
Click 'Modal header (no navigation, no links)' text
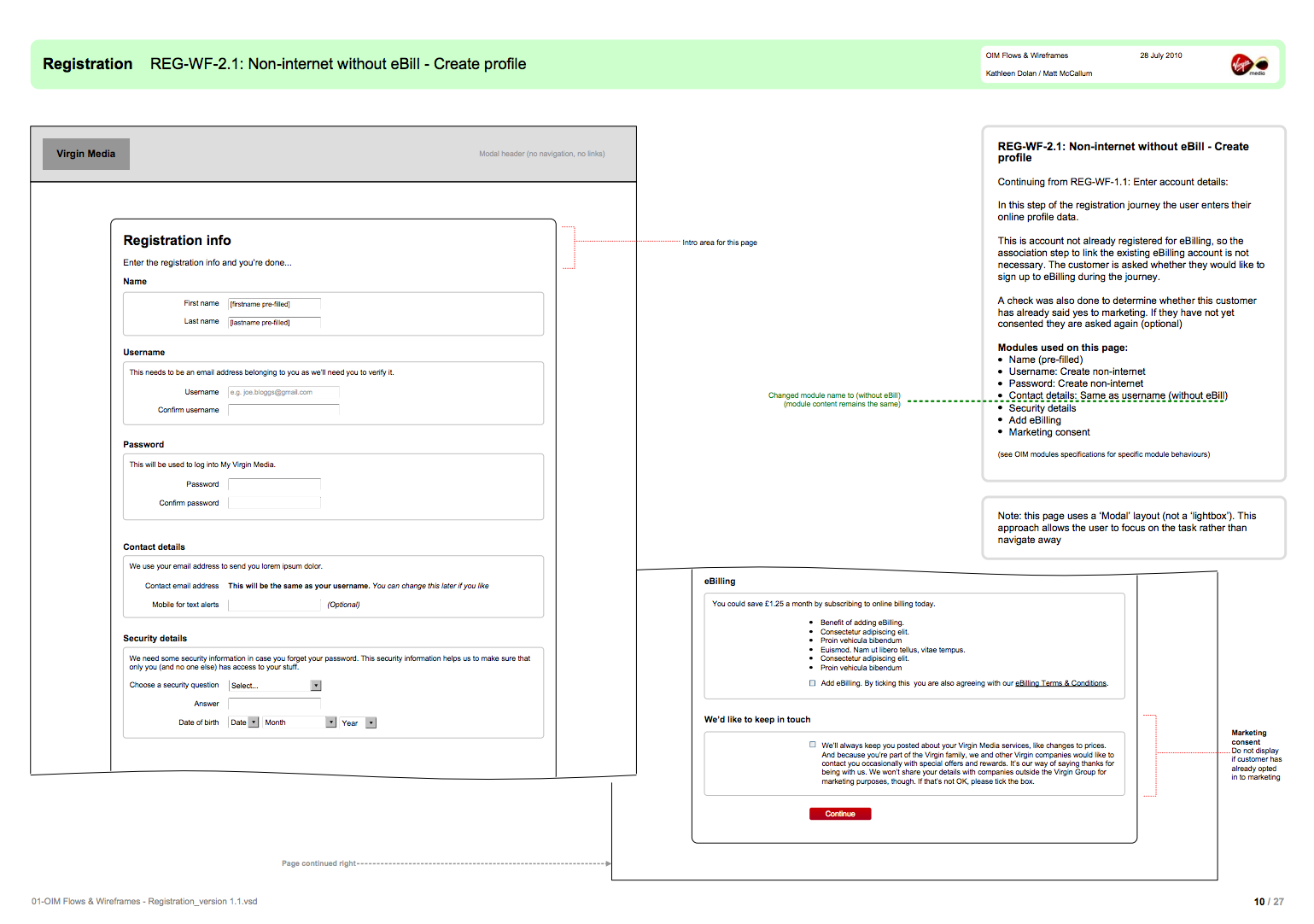tap(542, 154)
